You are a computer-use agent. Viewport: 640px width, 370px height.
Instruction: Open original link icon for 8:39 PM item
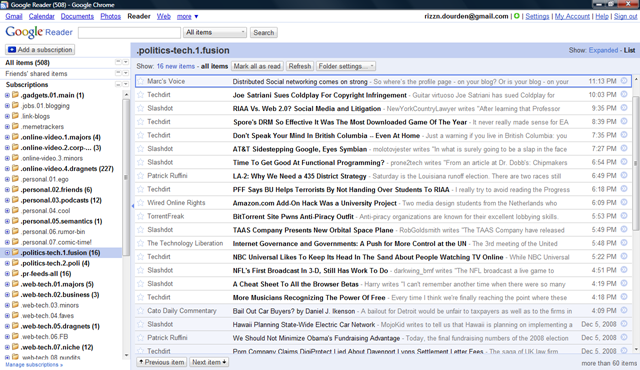(x=624, y=121)
